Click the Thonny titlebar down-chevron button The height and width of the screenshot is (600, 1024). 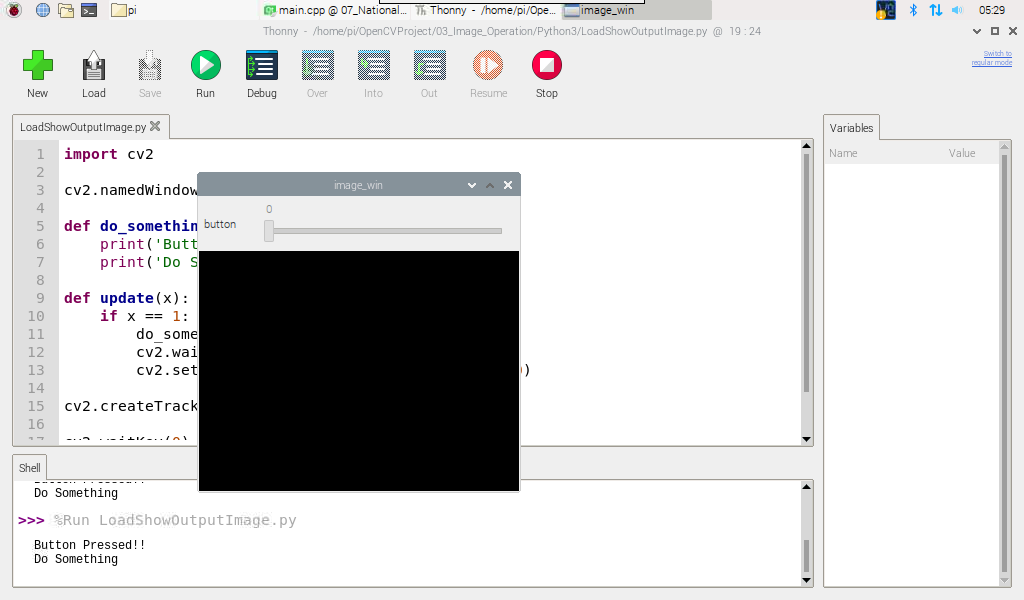point(977,31)
